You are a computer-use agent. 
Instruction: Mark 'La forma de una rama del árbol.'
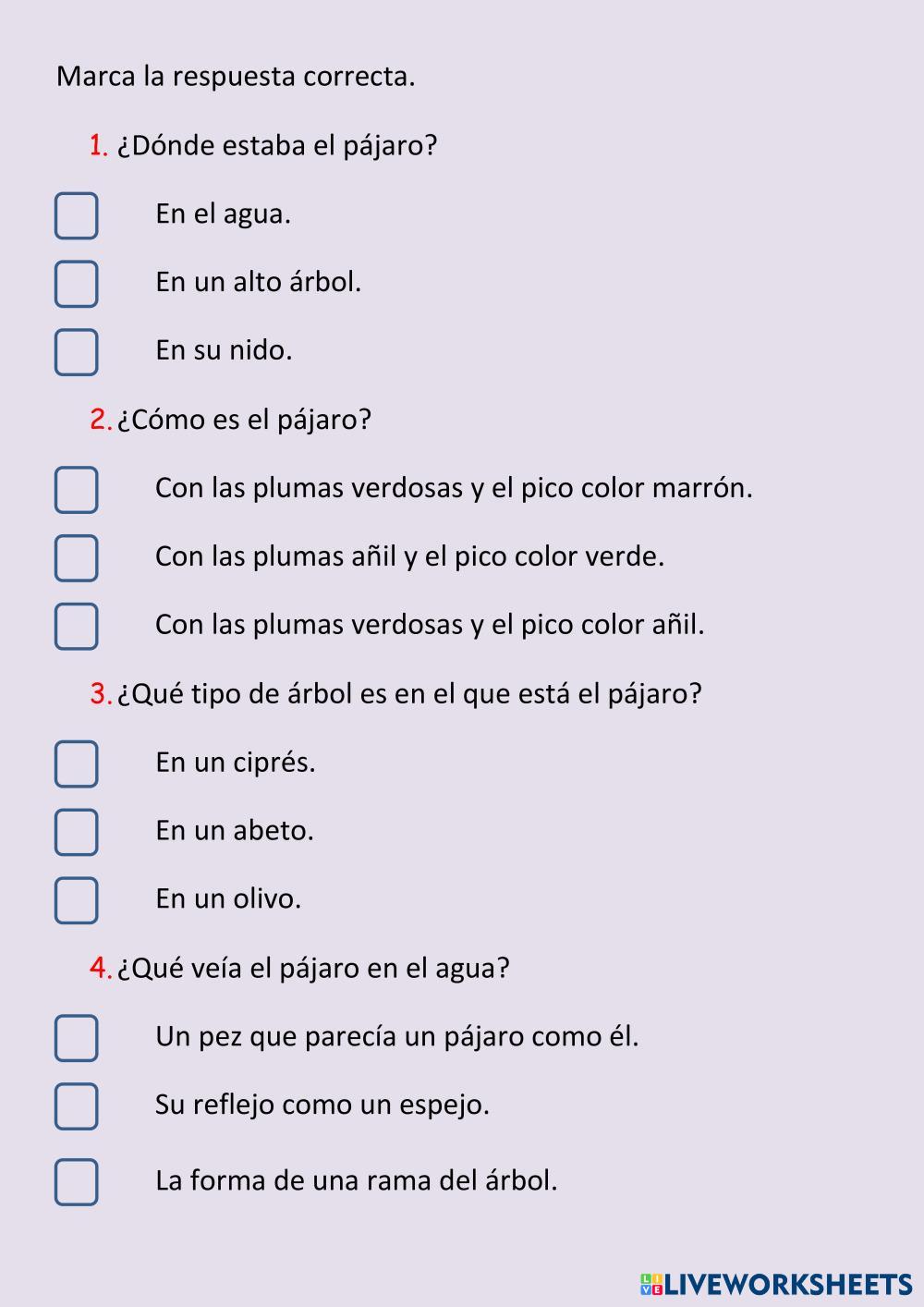(76, 1182)
